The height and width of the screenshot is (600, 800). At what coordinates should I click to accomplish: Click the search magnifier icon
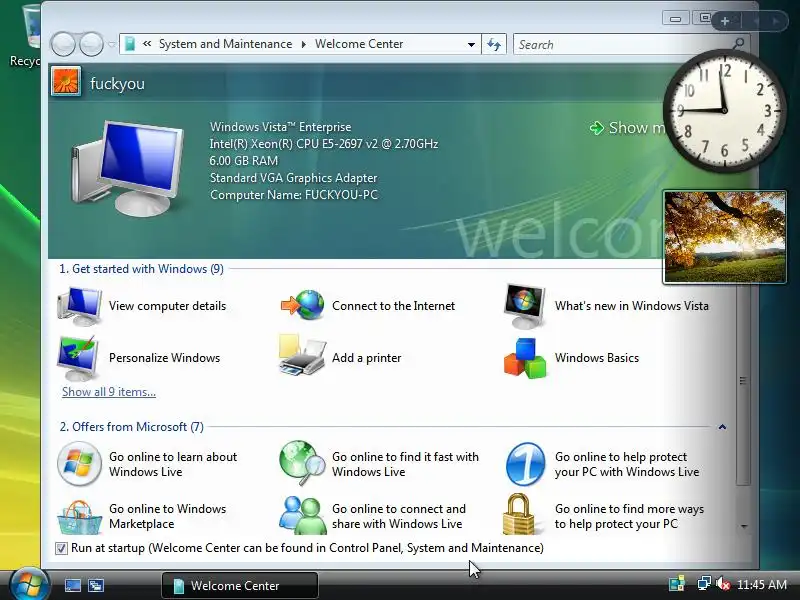click(738, 43)
